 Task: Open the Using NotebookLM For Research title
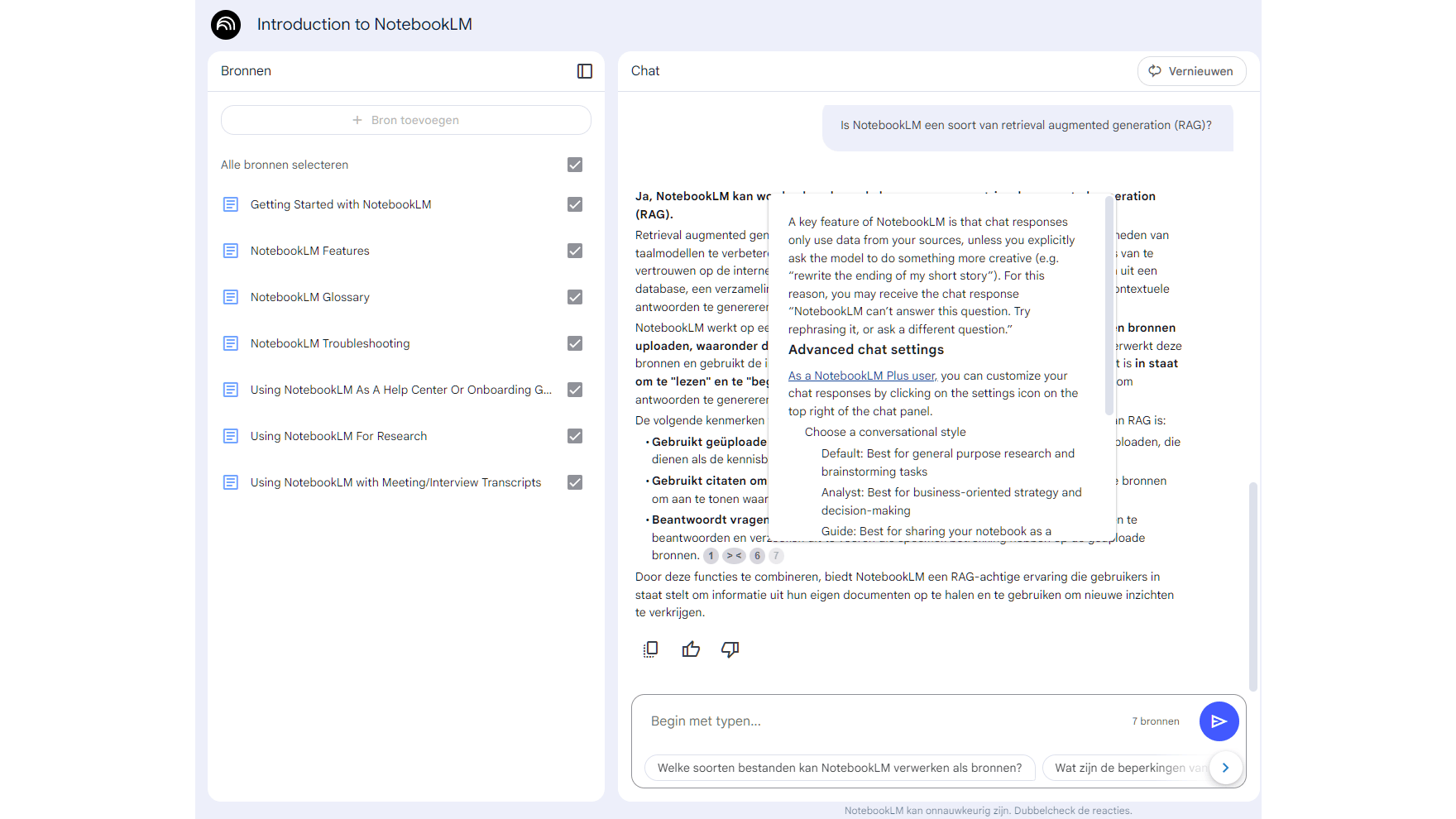coord(339,436)
